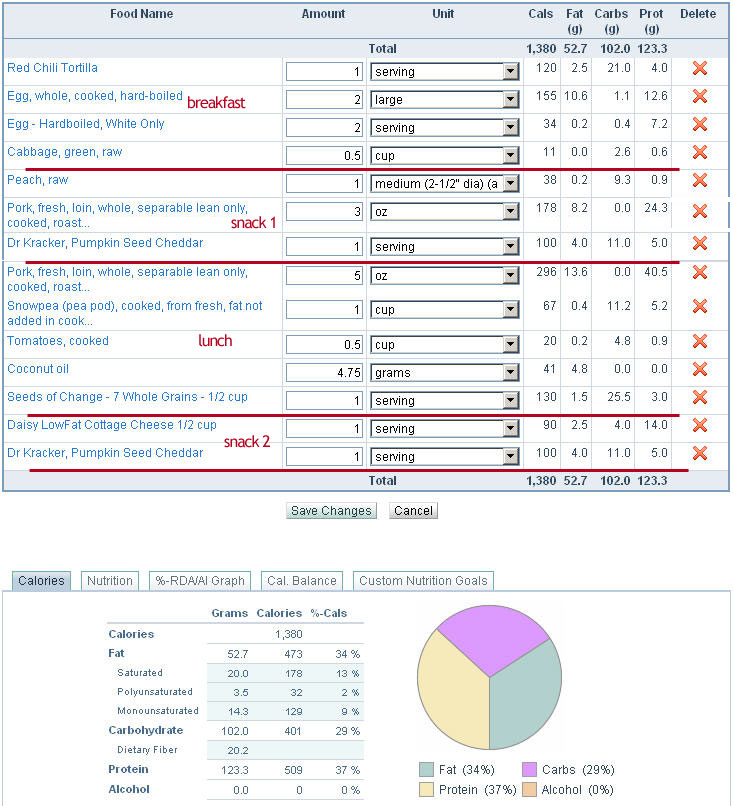This screenshot has width=733, height=806.
Task: Open the Cal. Balance tab
Action: click(302, 581)
